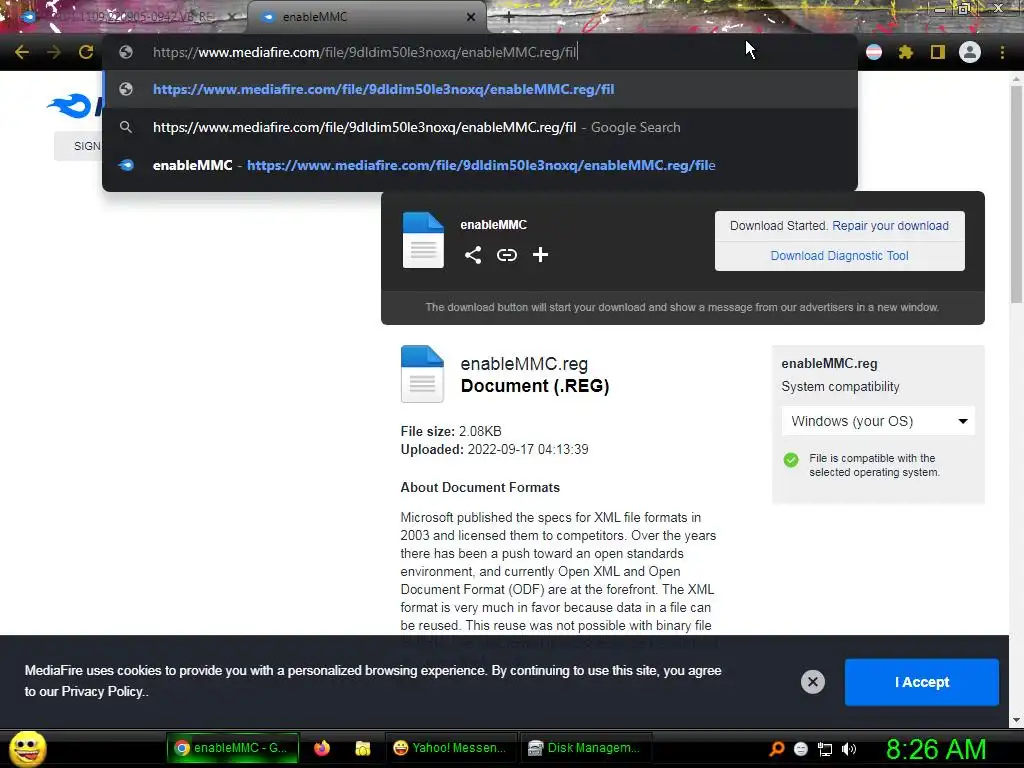1024x768 pixels.
Task: Click the enableMMC file icon in dark panel
Action: (x=423, y=240)
